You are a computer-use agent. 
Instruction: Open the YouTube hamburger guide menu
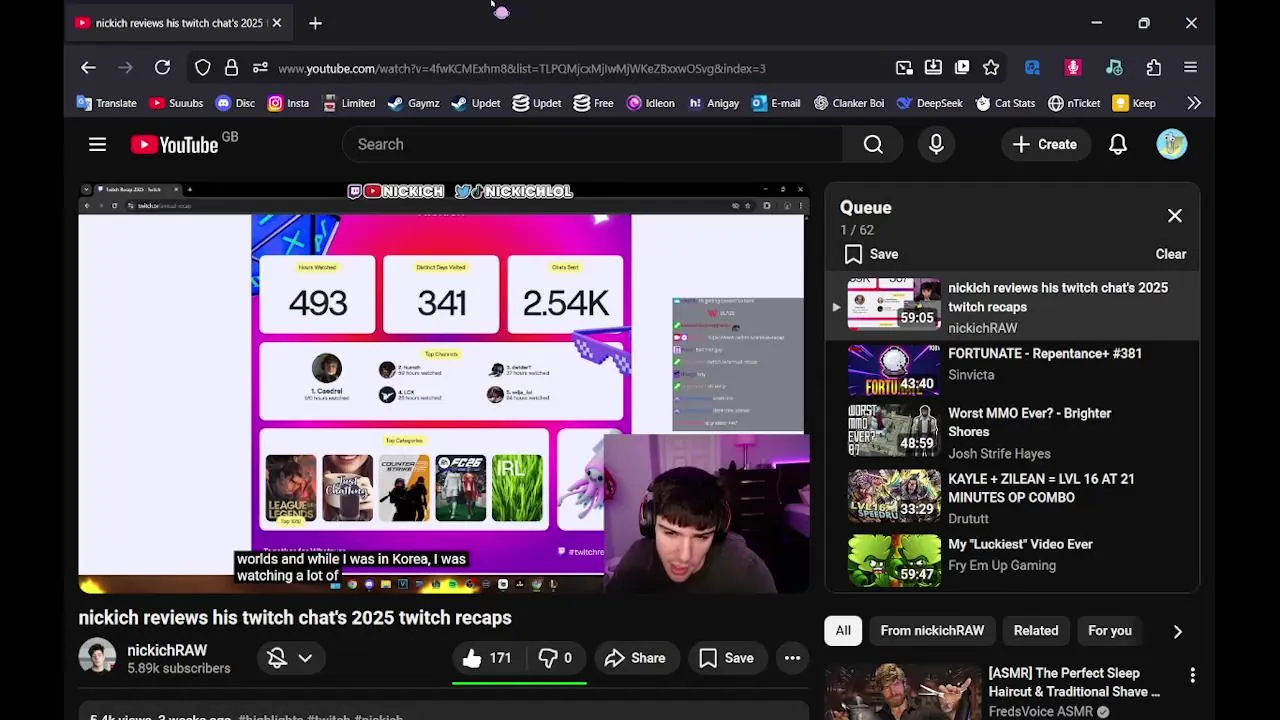[97, 144]
